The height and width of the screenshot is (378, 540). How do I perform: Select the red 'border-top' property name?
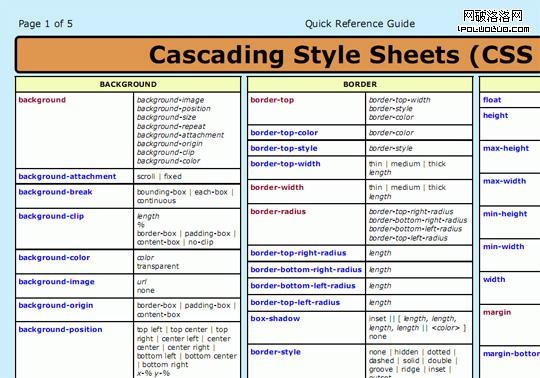click(x=272, y=100)
